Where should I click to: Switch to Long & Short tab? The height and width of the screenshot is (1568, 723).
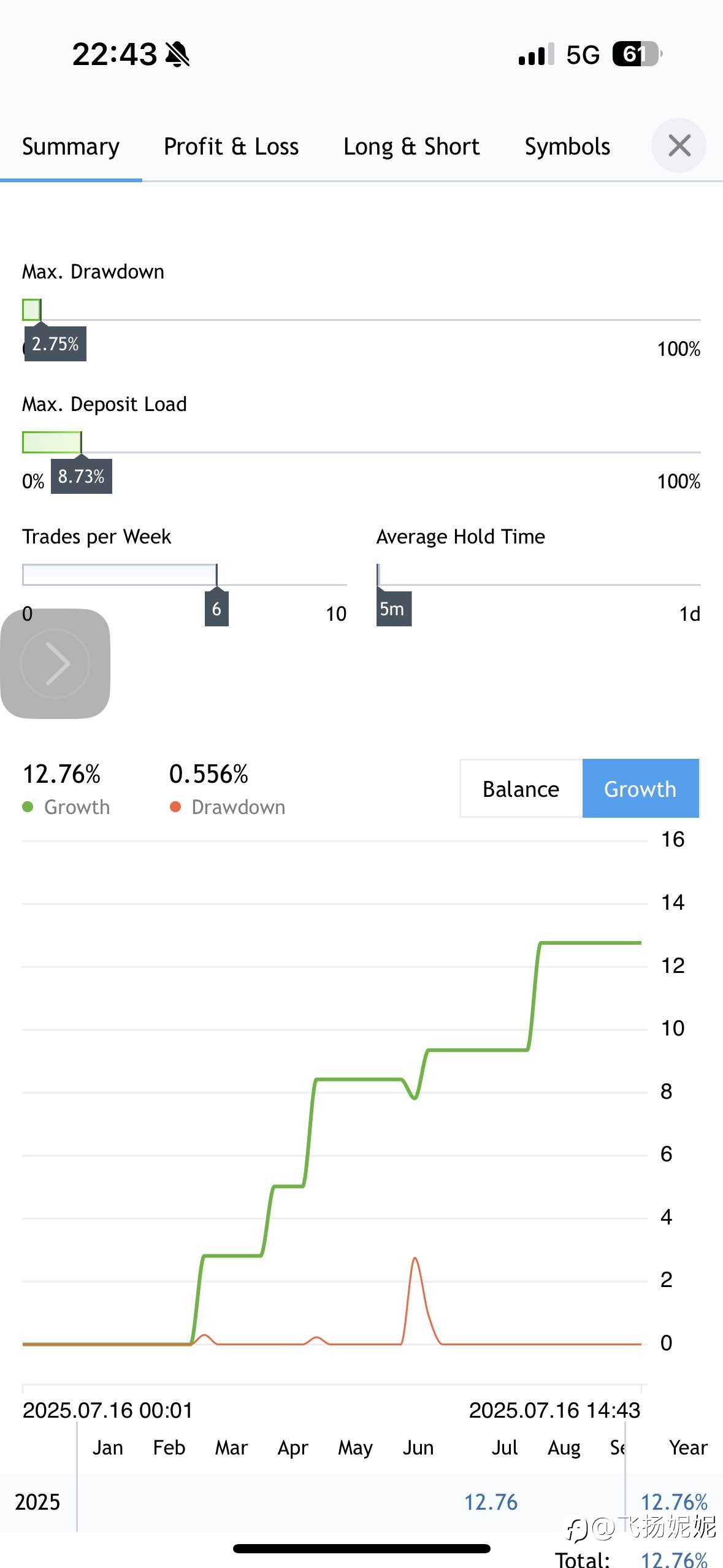click(x=411, y=147)
